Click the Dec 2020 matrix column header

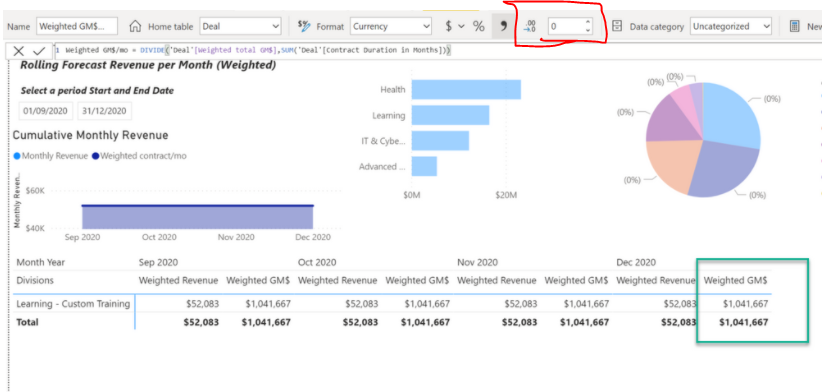(636, 262)
